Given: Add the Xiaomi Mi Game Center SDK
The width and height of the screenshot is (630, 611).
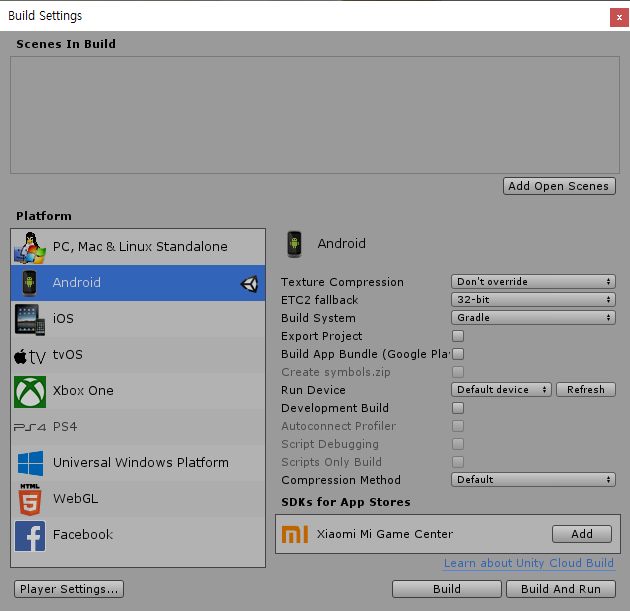Looking at the screenshot, I should point(582,534).
